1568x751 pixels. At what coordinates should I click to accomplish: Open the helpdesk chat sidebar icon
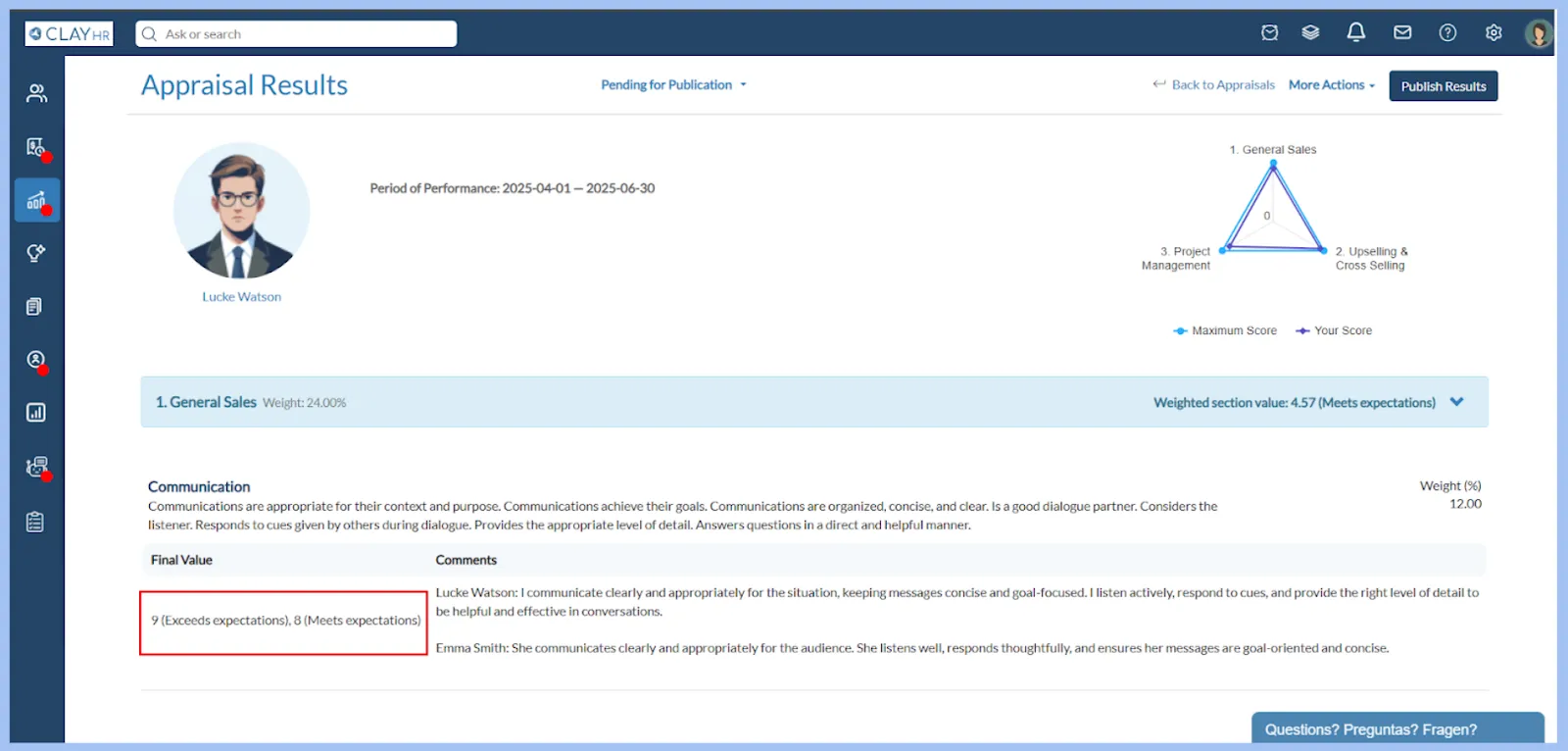click(x=36, y=467)
